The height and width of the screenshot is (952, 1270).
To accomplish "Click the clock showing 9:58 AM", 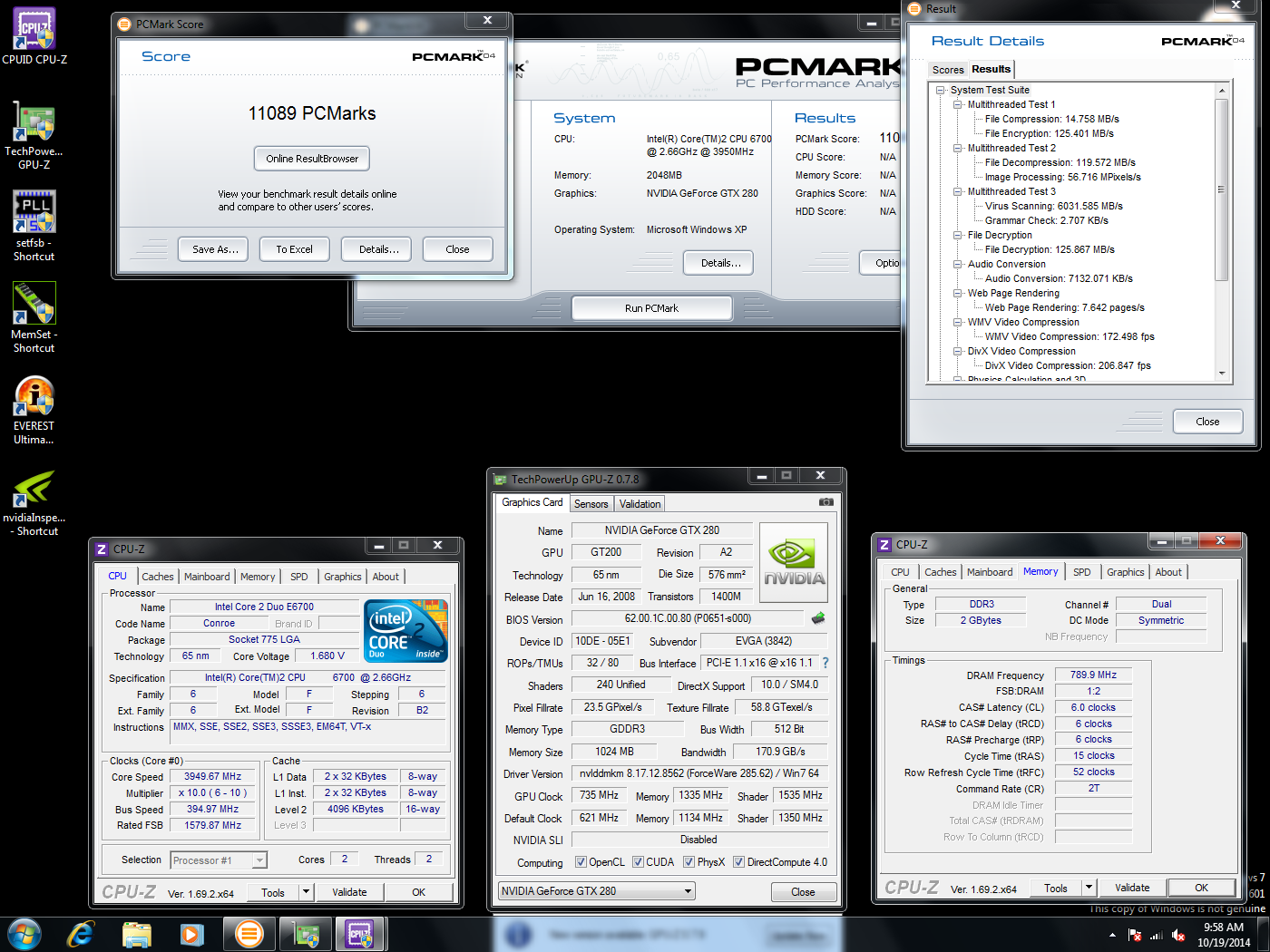I will tap(1224, 928).
